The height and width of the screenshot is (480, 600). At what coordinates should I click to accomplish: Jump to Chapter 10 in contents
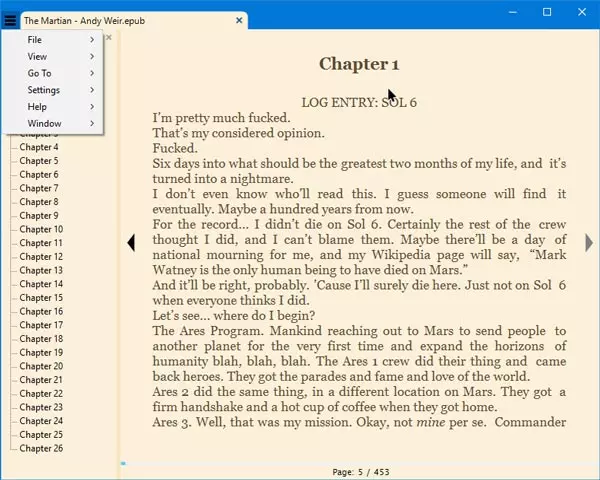tap(41, 229)
